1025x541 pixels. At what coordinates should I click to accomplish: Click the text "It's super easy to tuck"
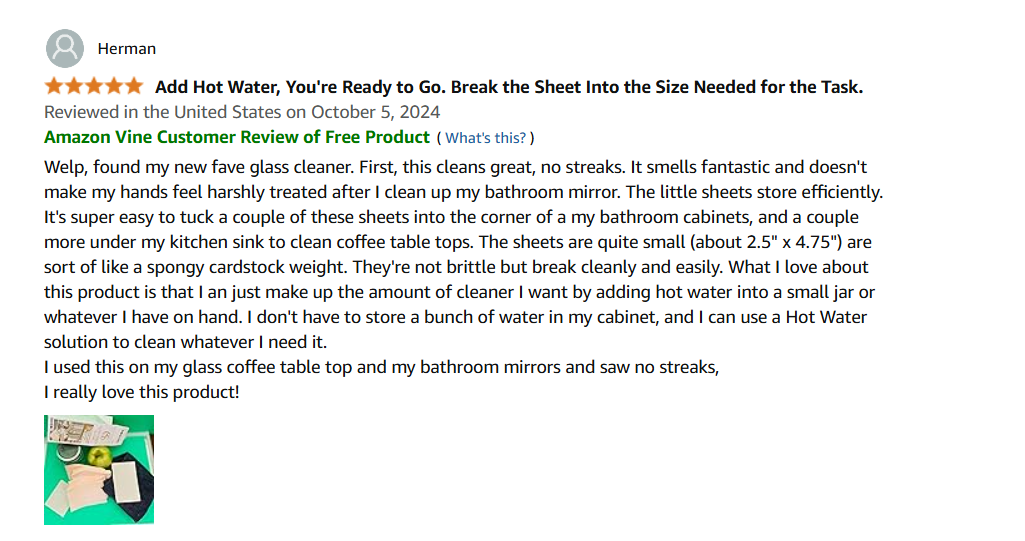pyautogui.click(x=129, y=218)
